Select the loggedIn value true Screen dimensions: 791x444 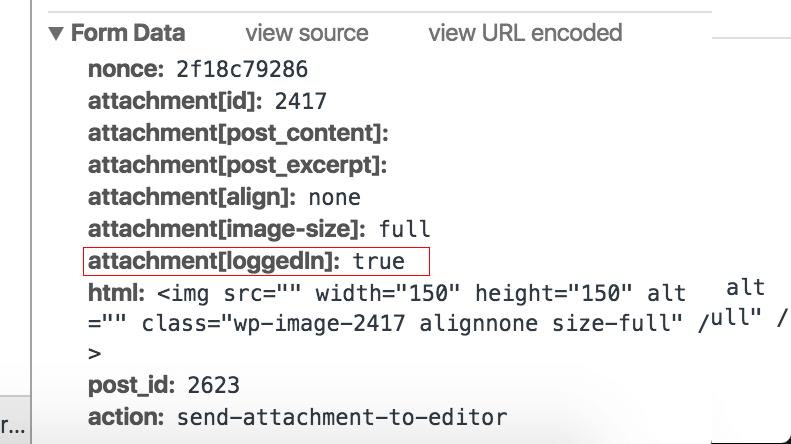coord(378,261)
